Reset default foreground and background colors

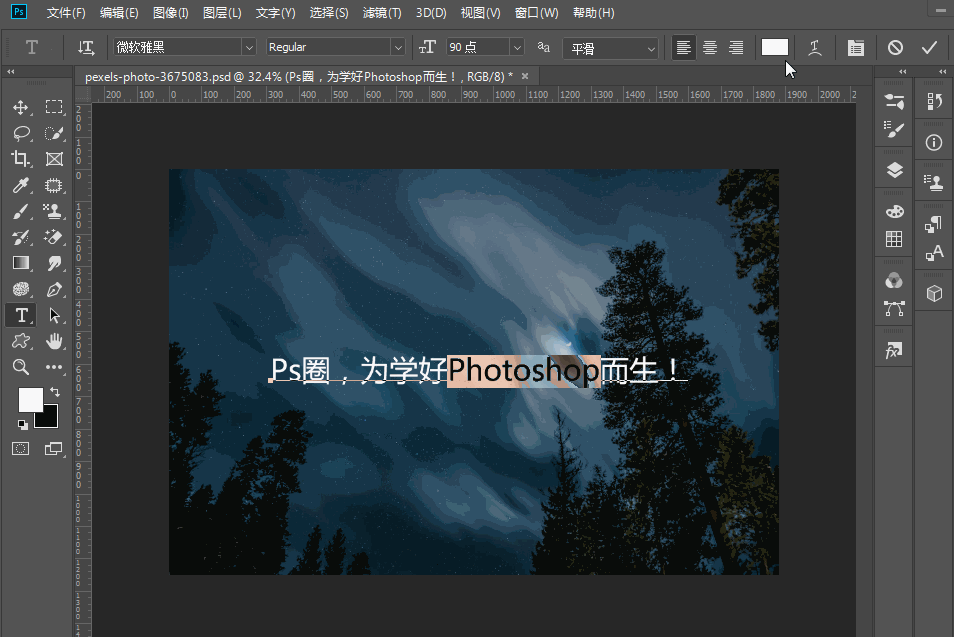pyautogui.click(x=23, y=424)
